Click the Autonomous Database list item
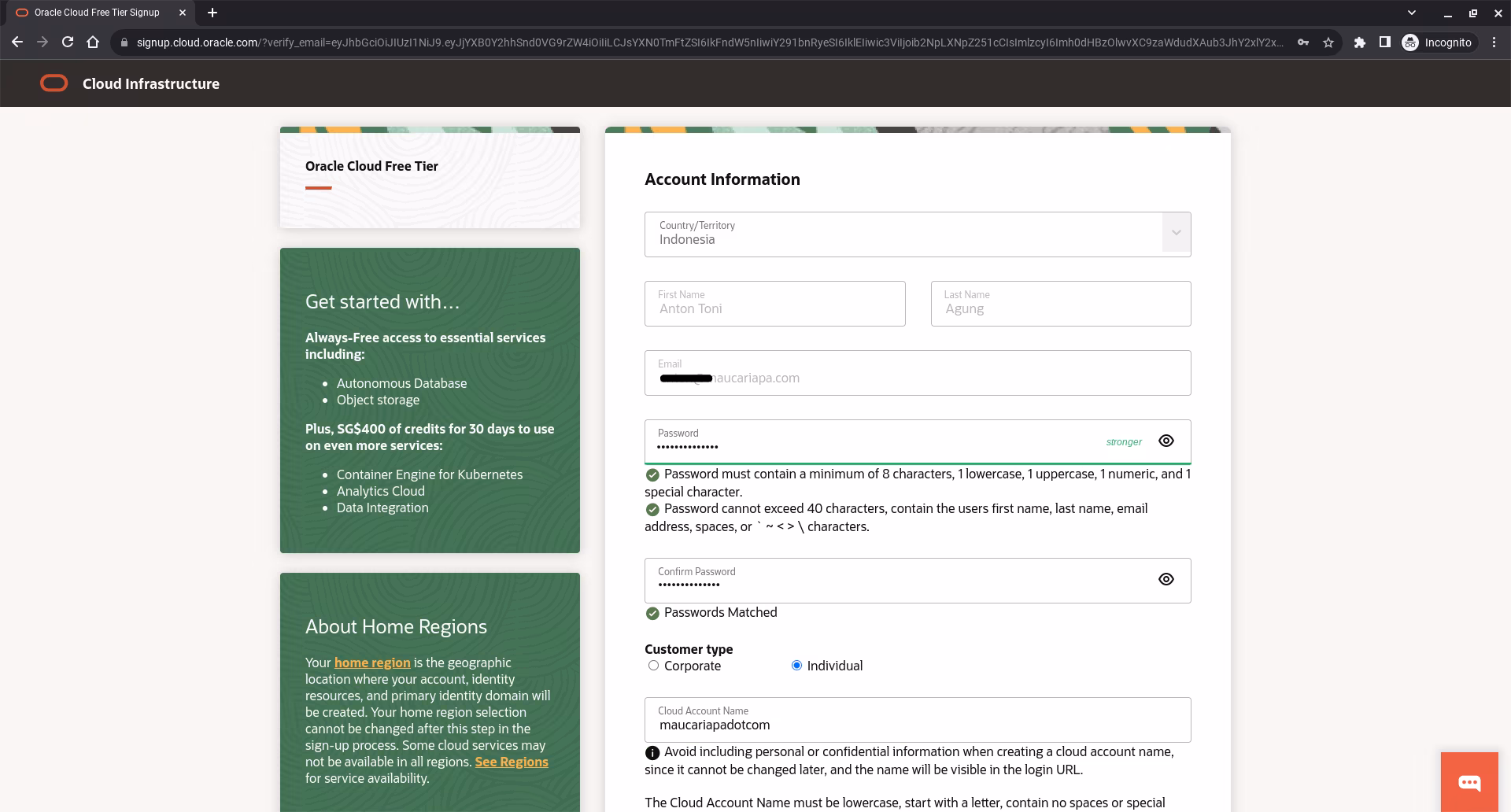1511x812 pixels. tap(401, 383)
